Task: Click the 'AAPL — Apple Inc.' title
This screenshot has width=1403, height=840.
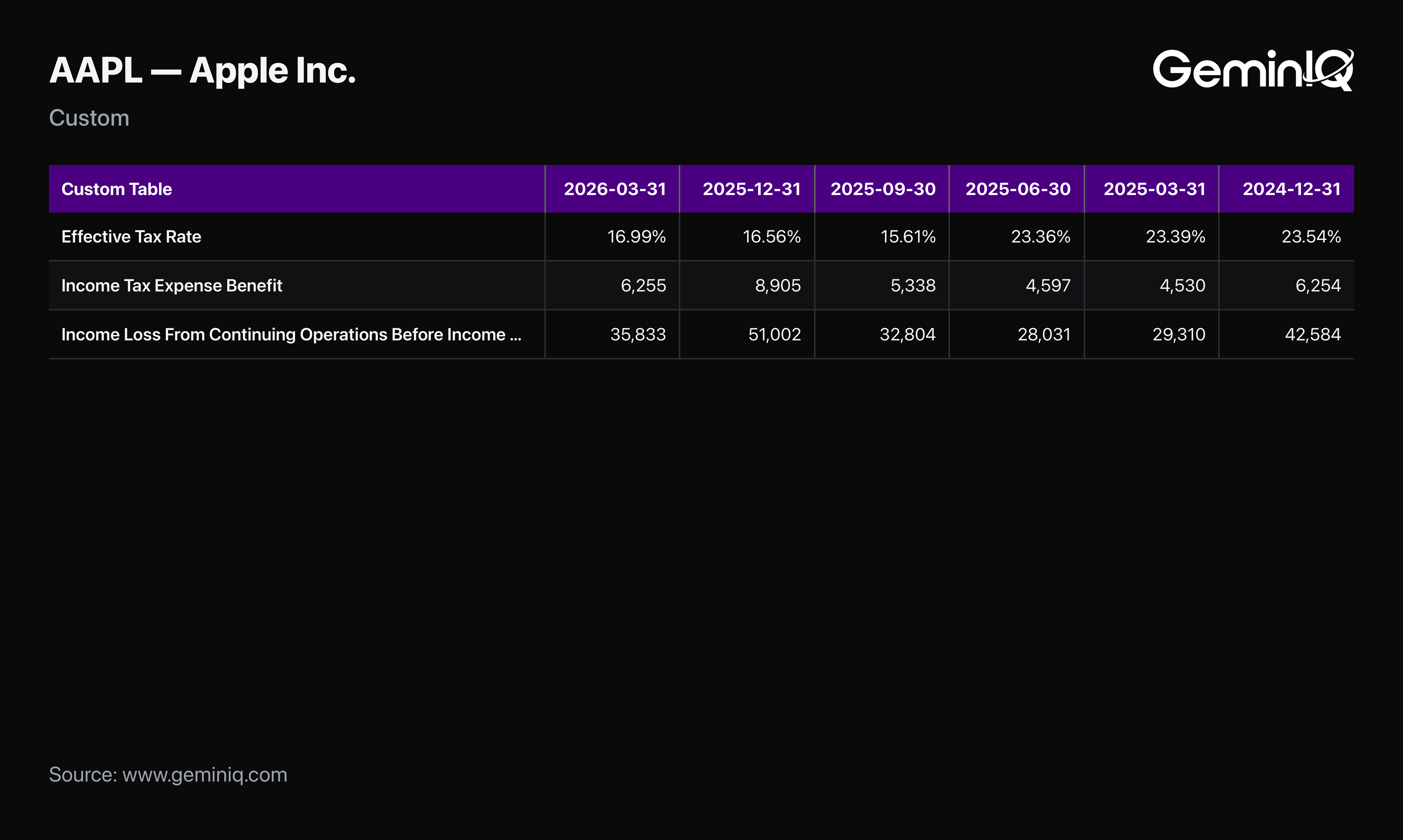Action: click(x=202, y=71)
